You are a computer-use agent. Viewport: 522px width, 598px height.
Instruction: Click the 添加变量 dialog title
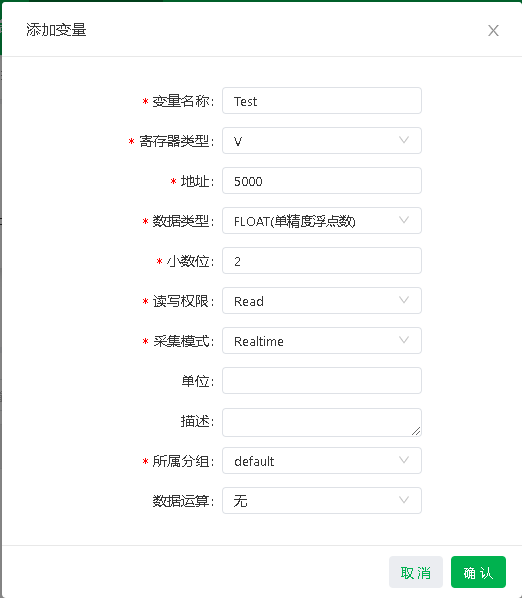(56, 30)
